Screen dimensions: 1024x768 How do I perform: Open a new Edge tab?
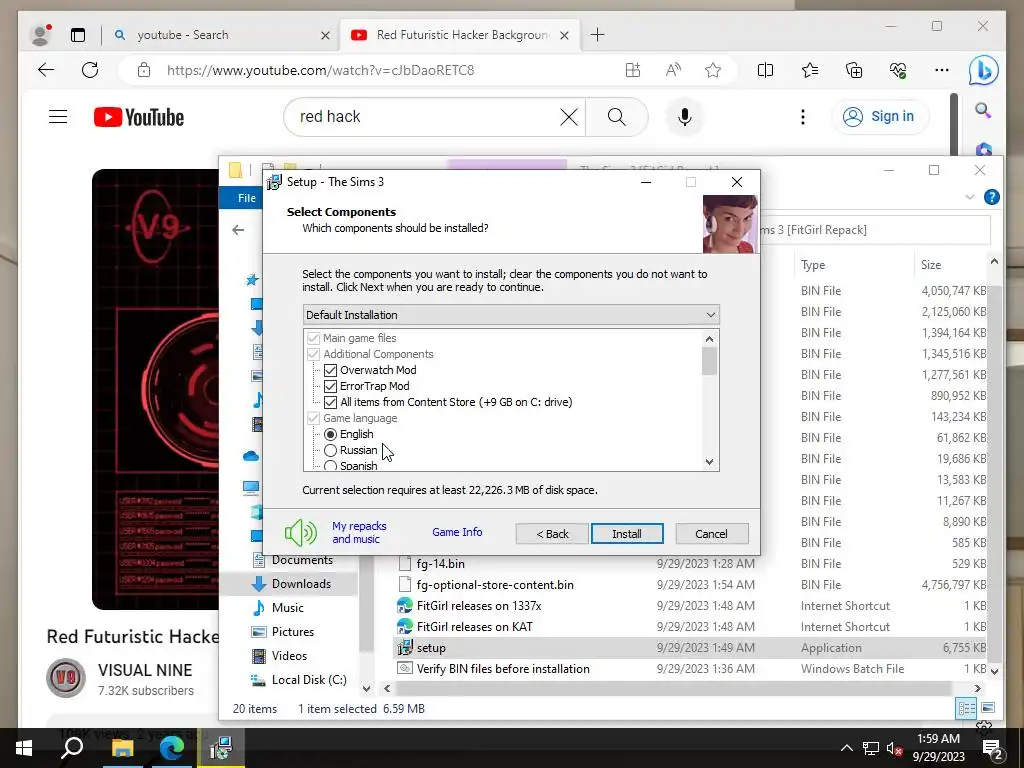coord(598,35)
